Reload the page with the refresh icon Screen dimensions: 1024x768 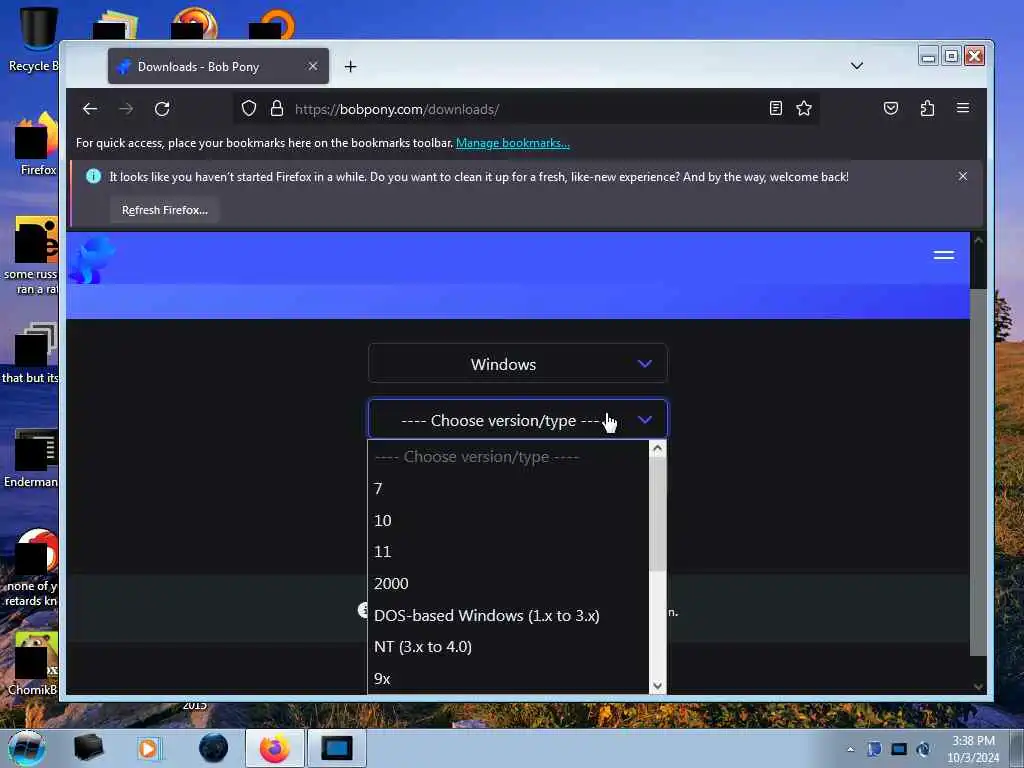(162, 109)
